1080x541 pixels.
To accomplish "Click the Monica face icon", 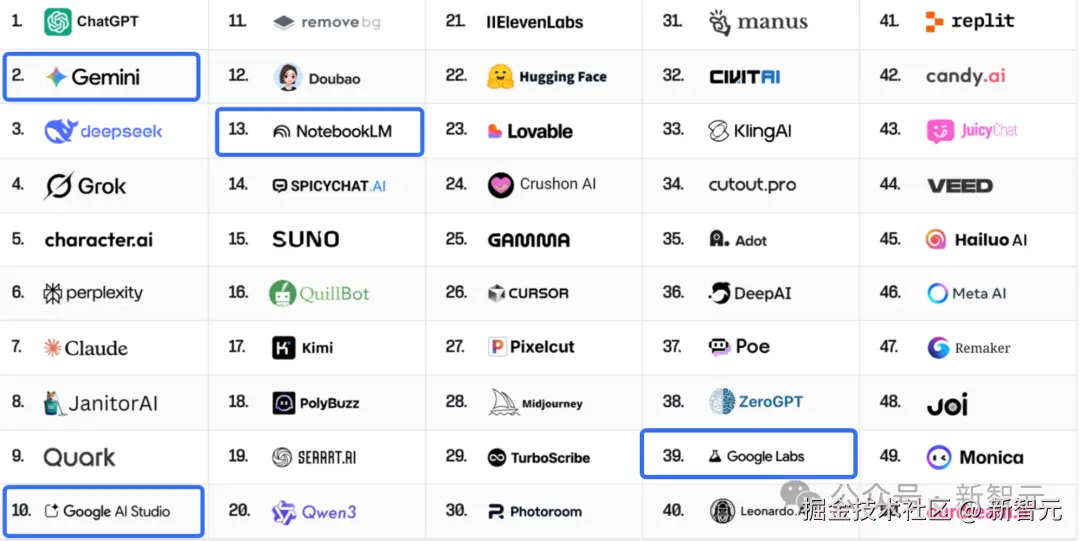I will pyautogui.click(x=938, y=457).
